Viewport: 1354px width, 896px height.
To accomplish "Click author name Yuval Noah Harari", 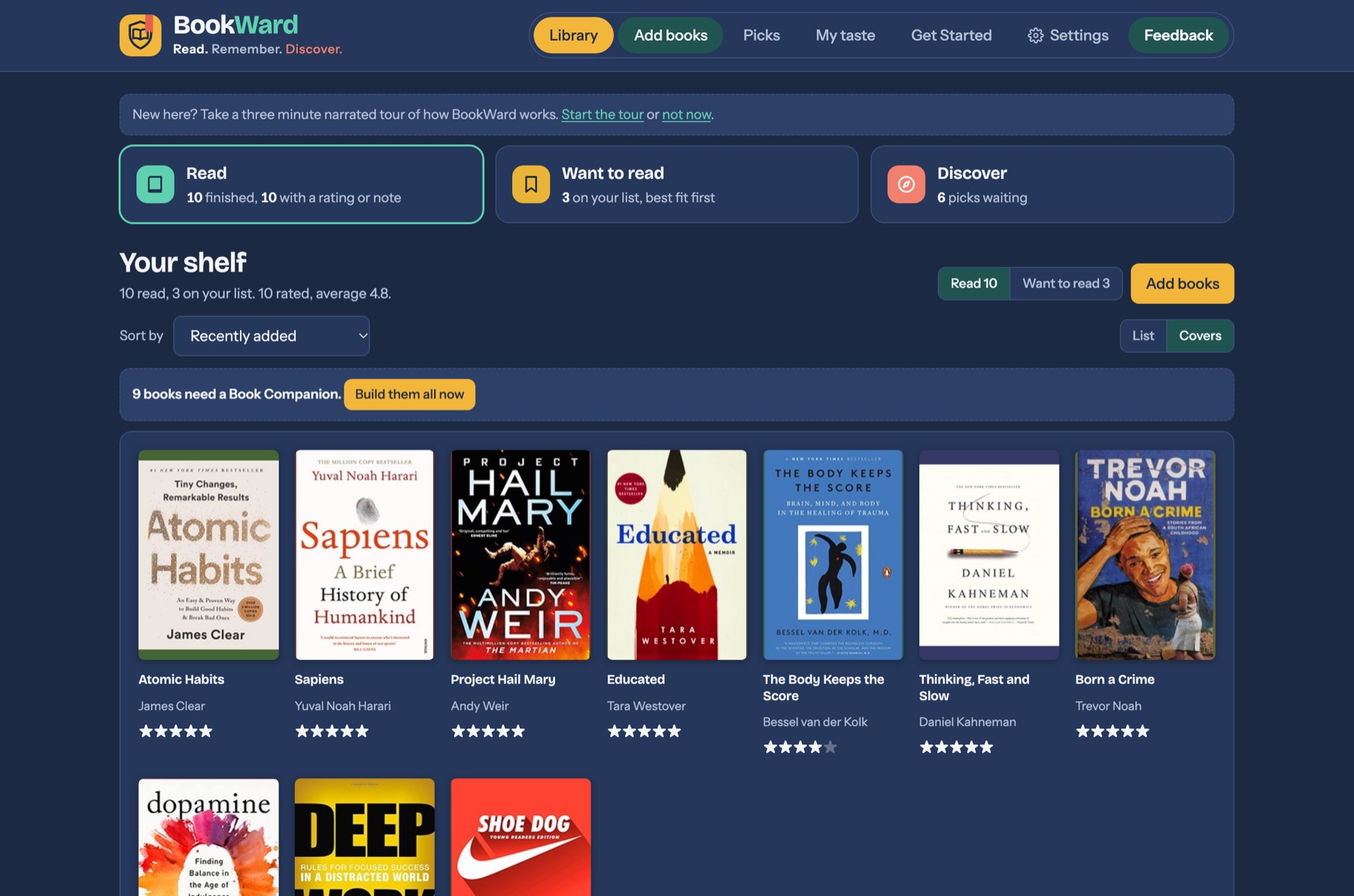I will [342, 706].
